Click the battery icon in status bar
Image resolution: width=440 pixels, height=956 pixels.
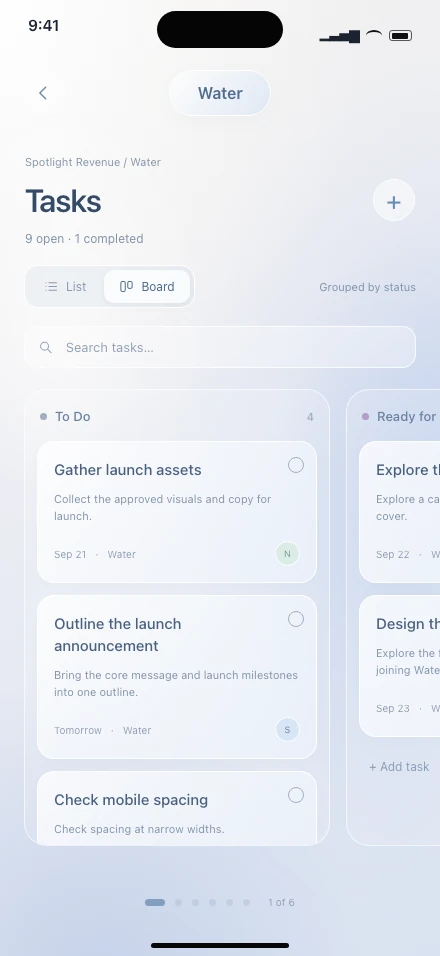400,36
